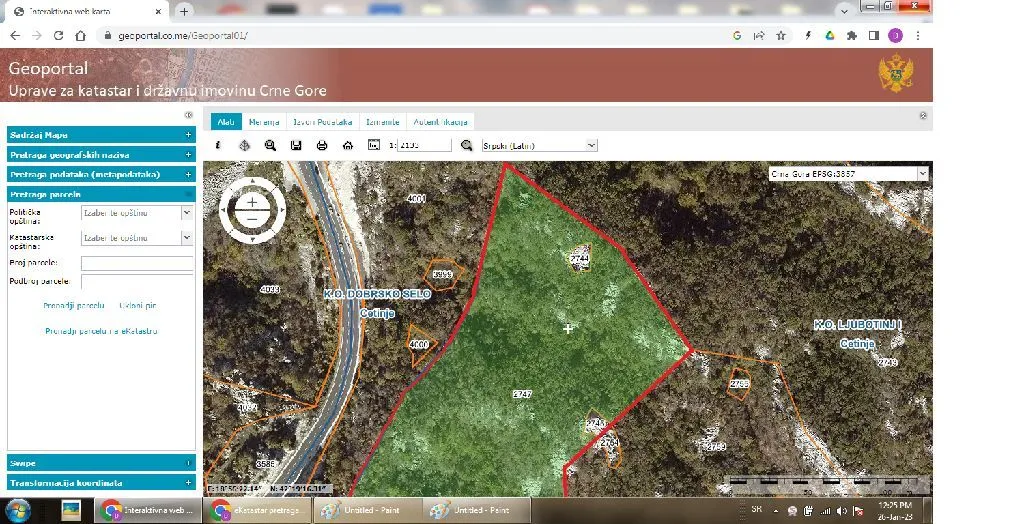Close the Interaktivna web karta tab

(x=158, y=11)
